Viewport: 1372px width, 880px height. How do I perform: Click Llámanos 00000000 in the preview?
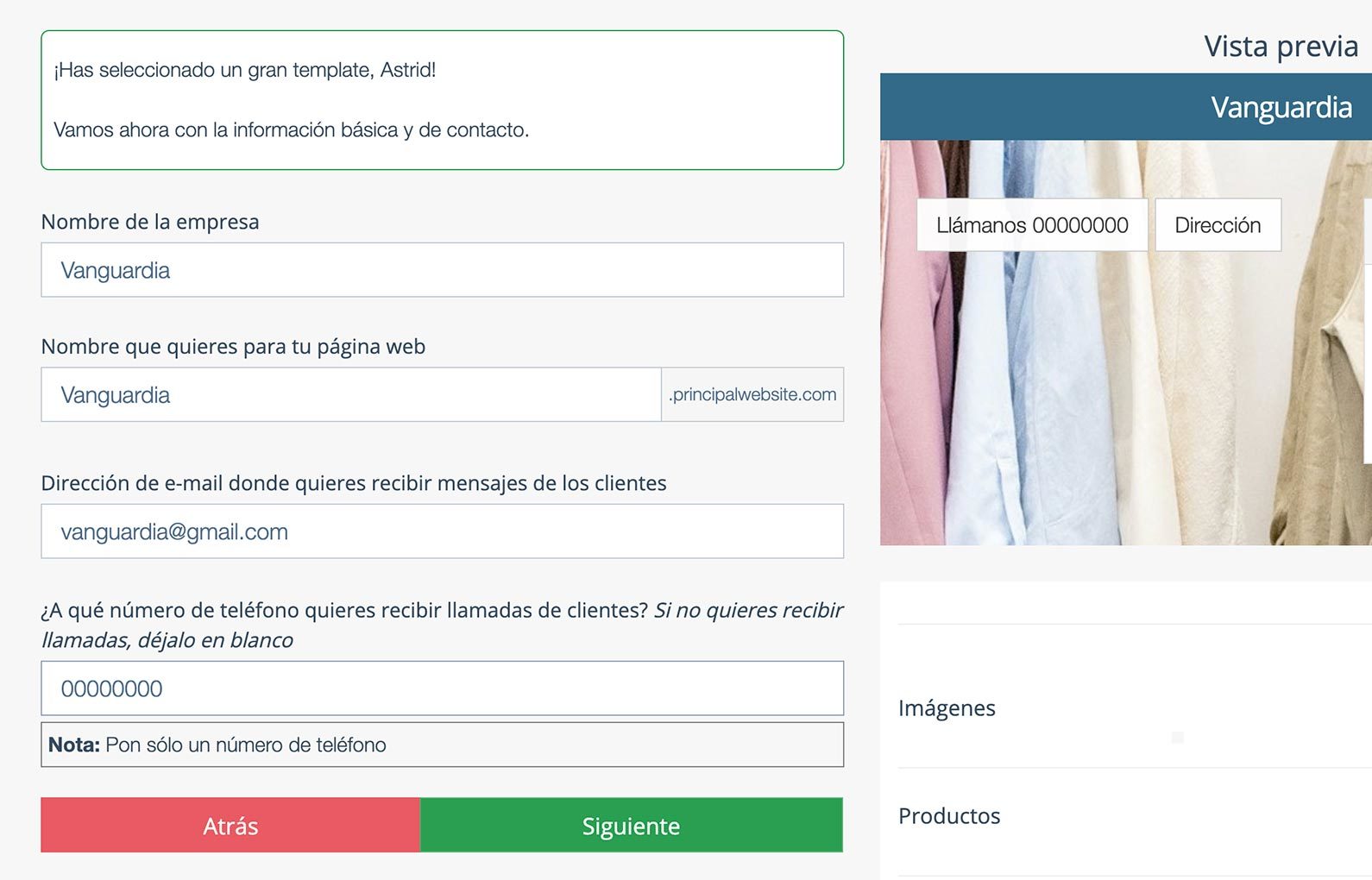[1032, 225]
